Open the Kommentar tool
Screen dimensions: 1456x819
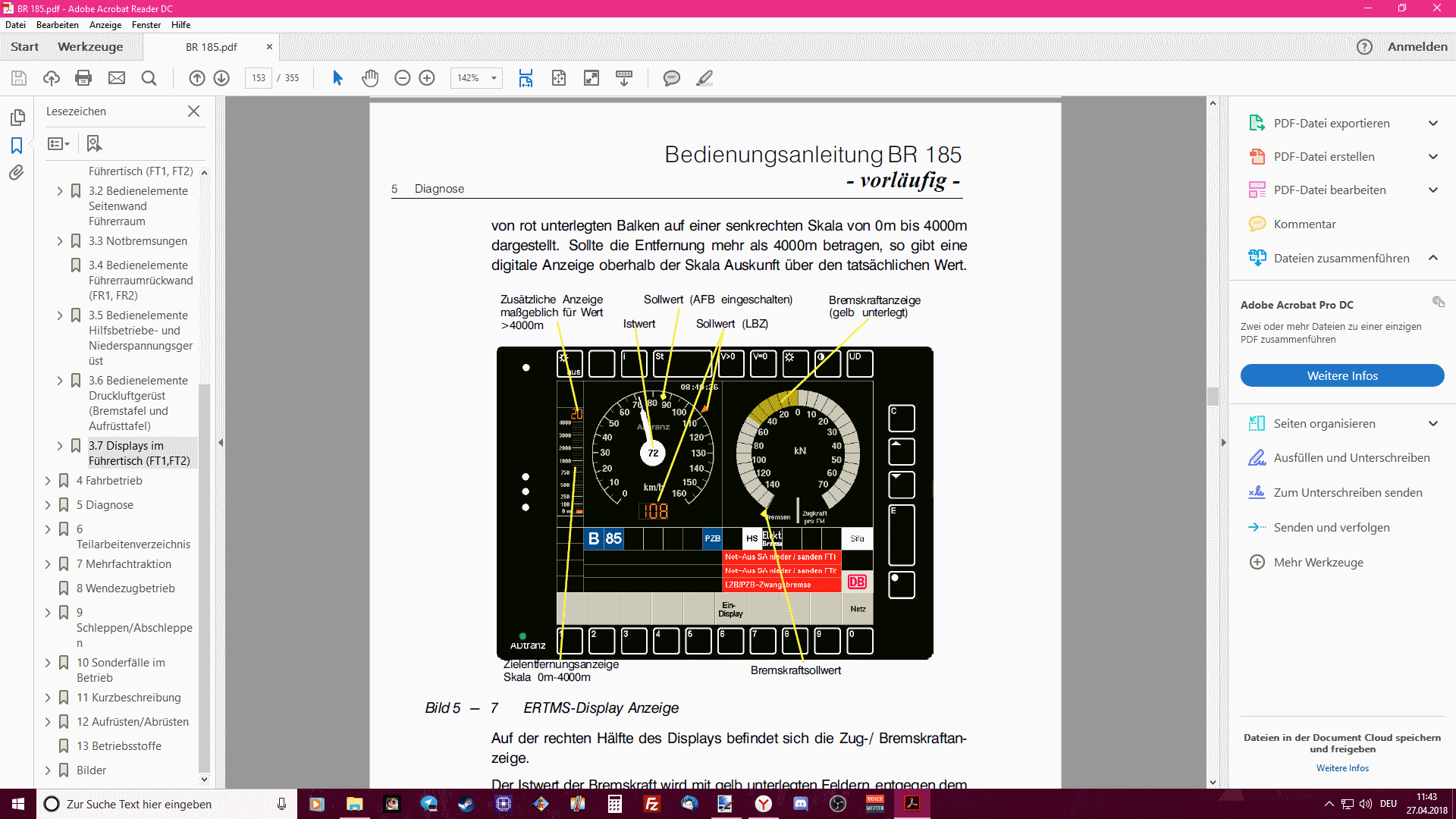1304,224
